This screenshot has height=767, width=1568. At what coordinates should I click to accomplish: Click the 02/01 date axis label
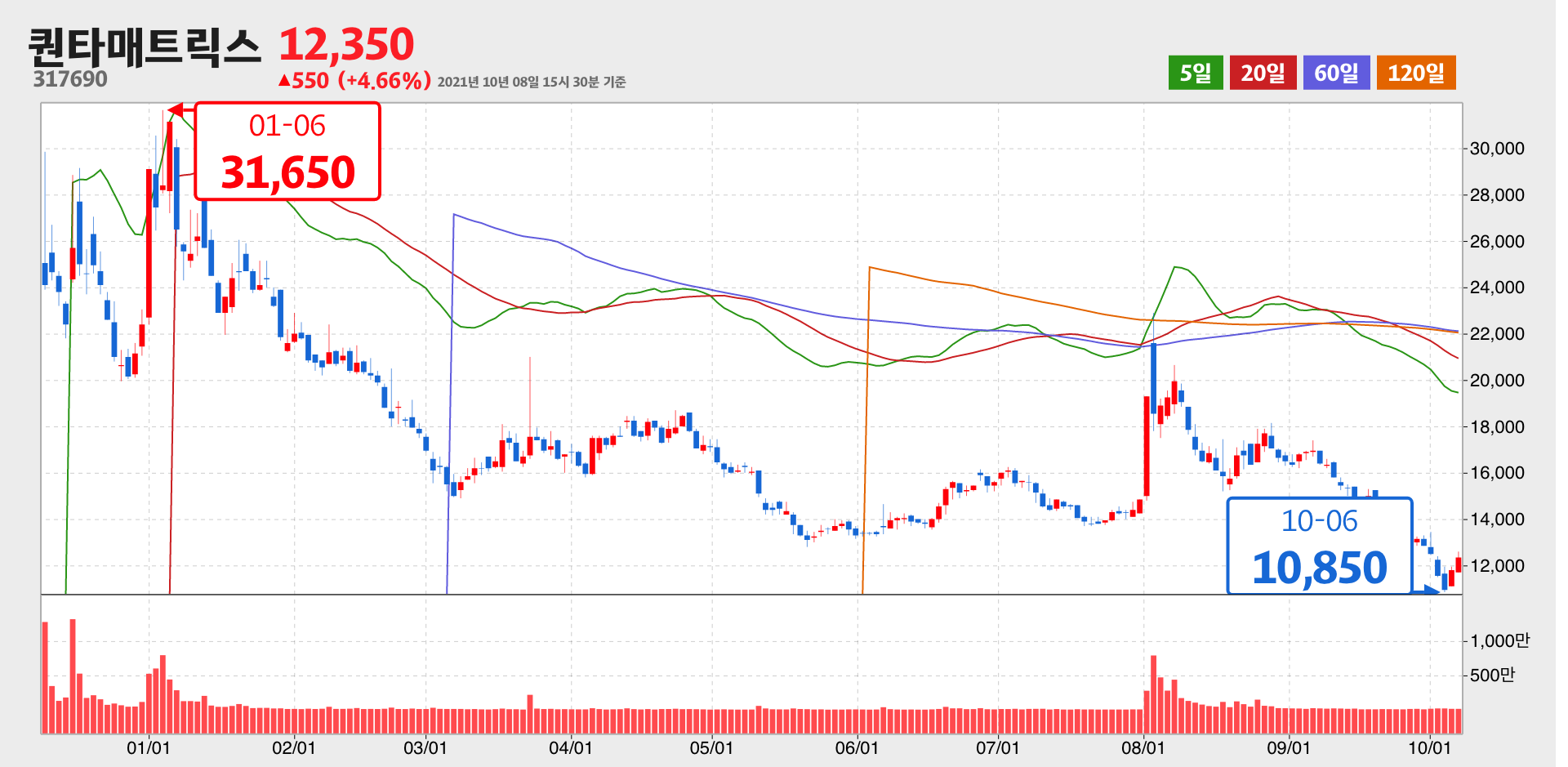click(294, 748)
